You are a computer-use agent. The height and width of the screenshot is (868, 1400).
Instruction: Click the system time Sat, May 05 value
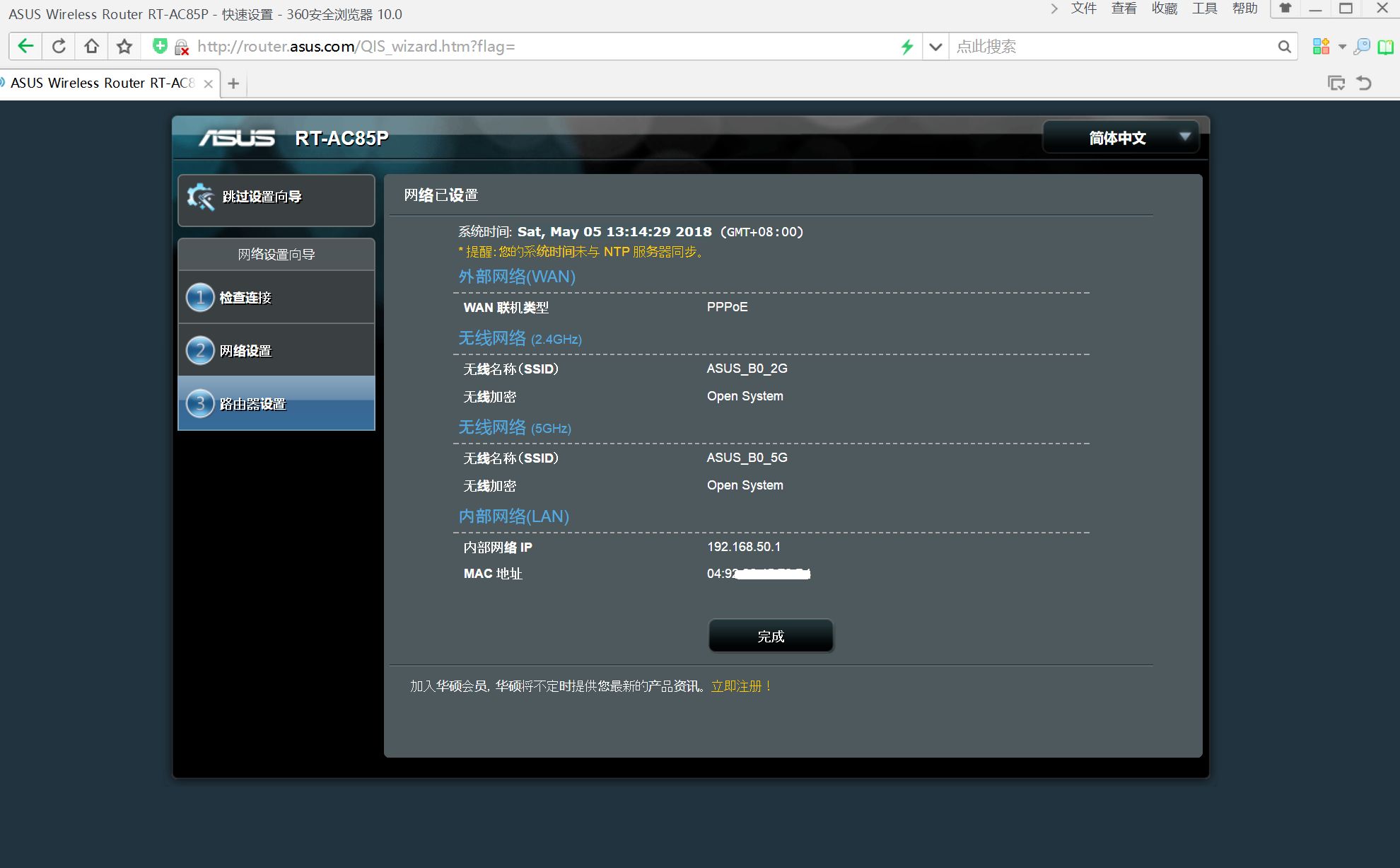pyautogui.click(x=614, y=232)
